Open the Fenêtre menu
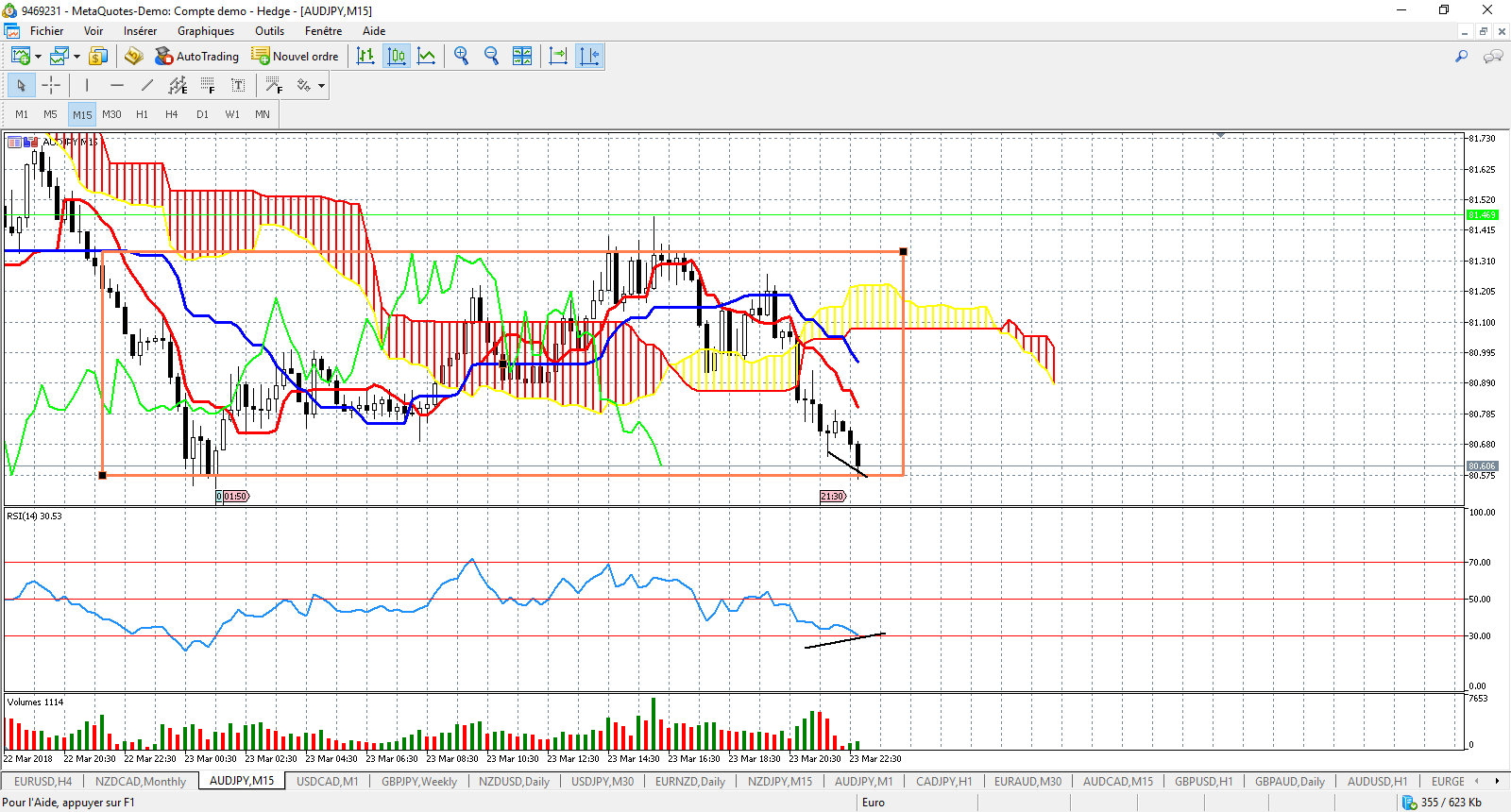The height and width of the screenshot is (812, 1511). 323,31
